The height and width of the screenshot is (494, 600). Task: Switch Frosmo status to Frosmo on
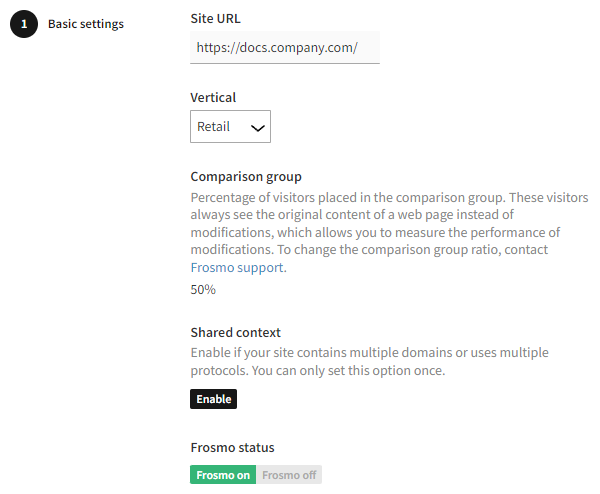coord(223,475)
